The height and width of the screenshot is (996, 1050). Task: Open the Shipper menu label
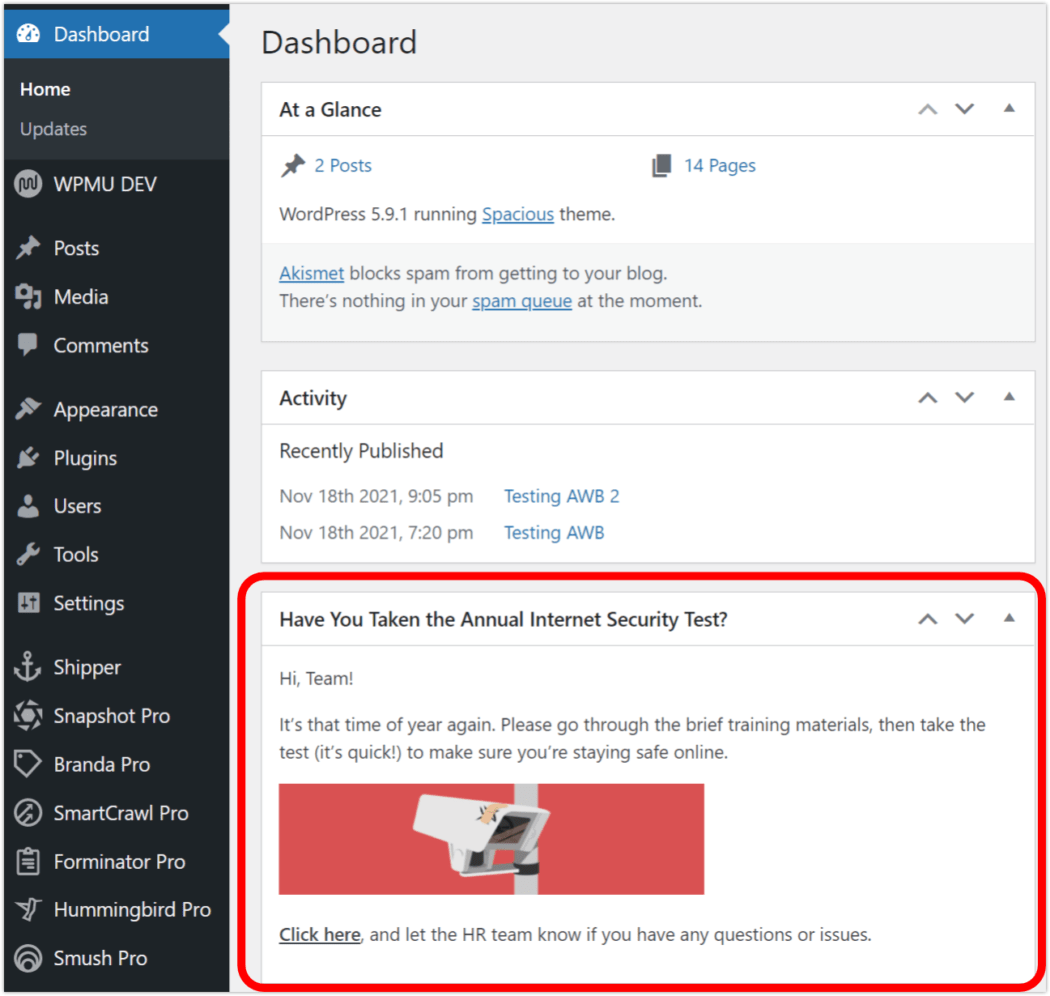[x=87, y=667]
